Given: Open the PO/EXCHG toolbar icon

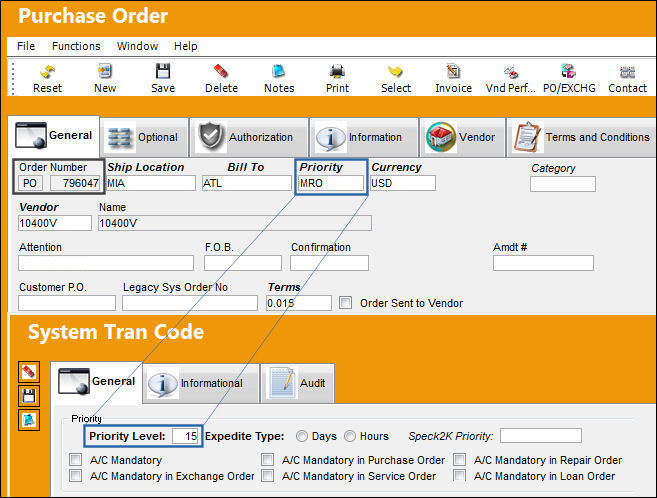Looking at the screenshot, I should click(569, 72).
